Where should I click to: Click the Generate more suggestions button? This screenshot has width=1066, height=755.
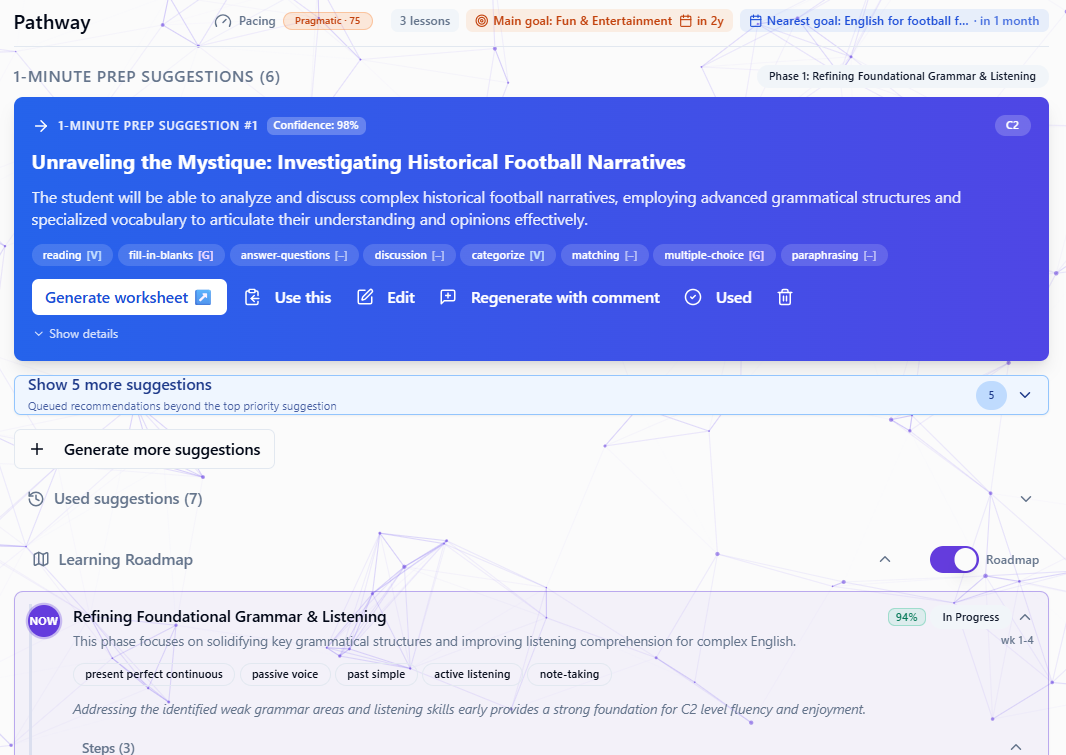click(144, 449)
